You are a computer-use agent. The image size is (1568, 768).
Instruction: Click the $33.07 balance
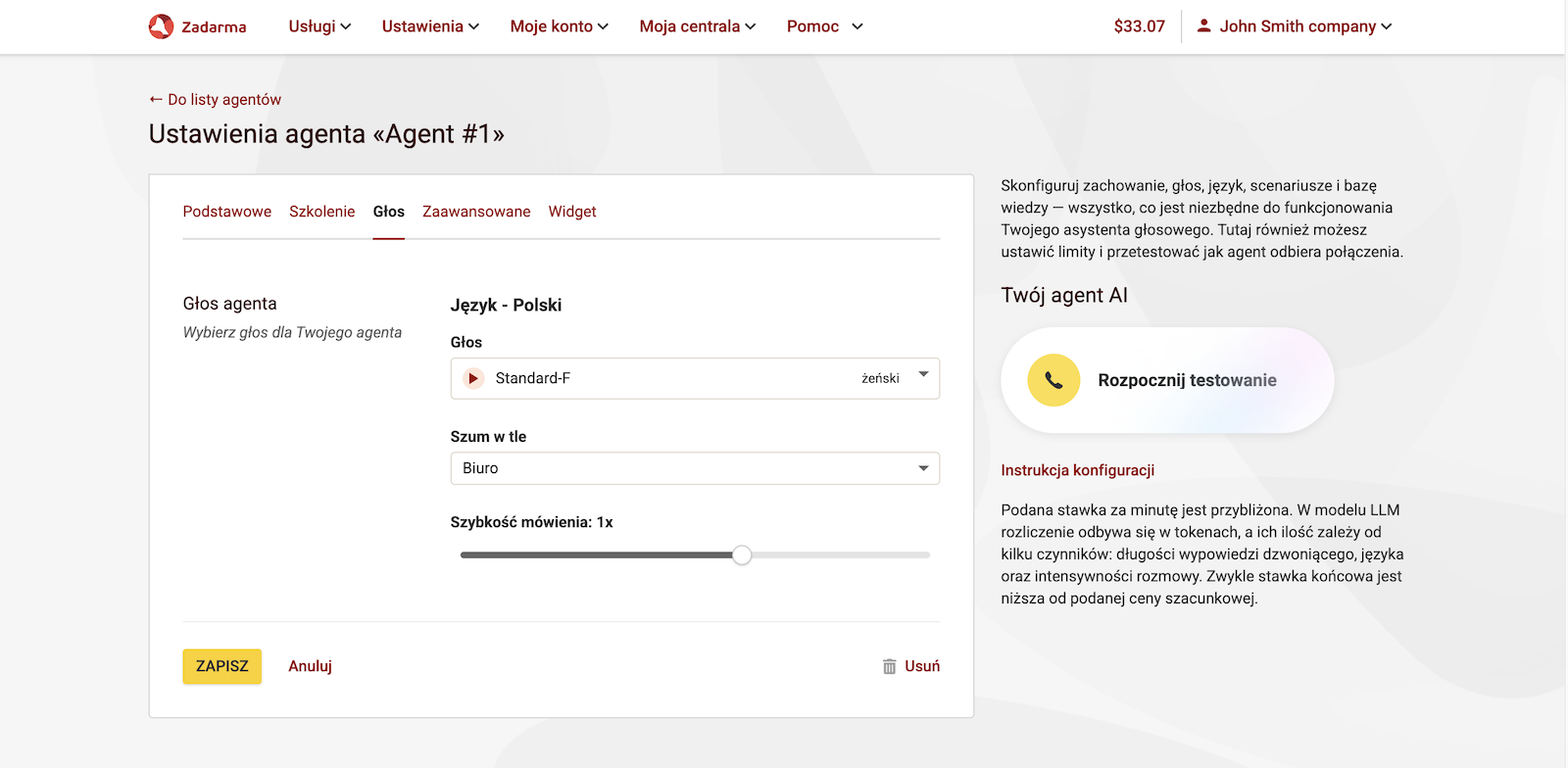[1139, 26]
